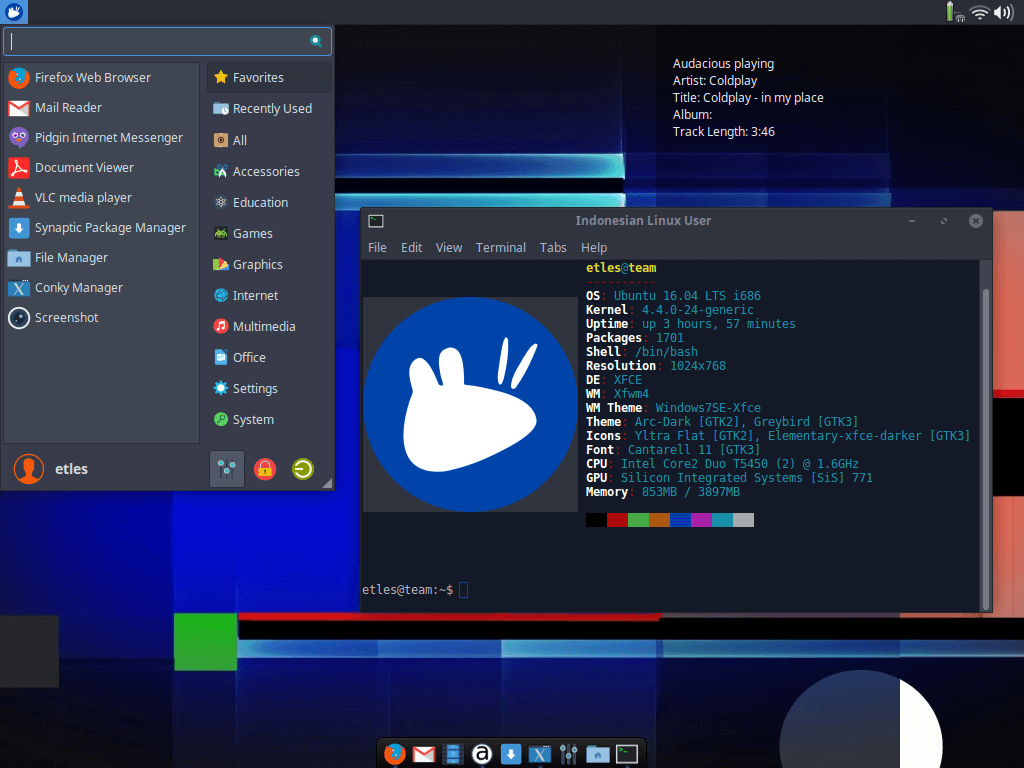Launch Firefox from the dock

click(x=394, y=754)
